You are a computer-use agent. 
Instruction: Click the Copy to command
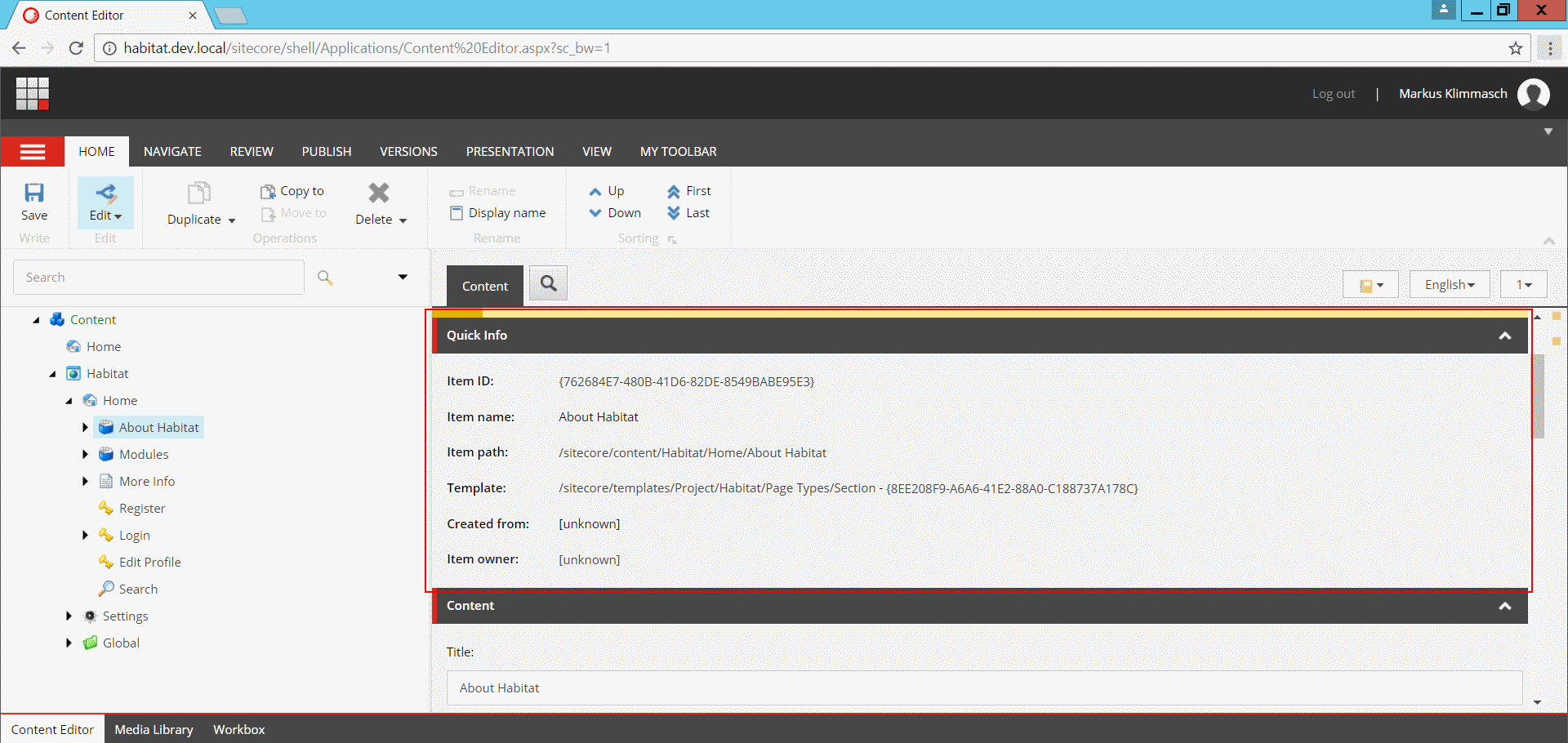[x=292, y=191]
